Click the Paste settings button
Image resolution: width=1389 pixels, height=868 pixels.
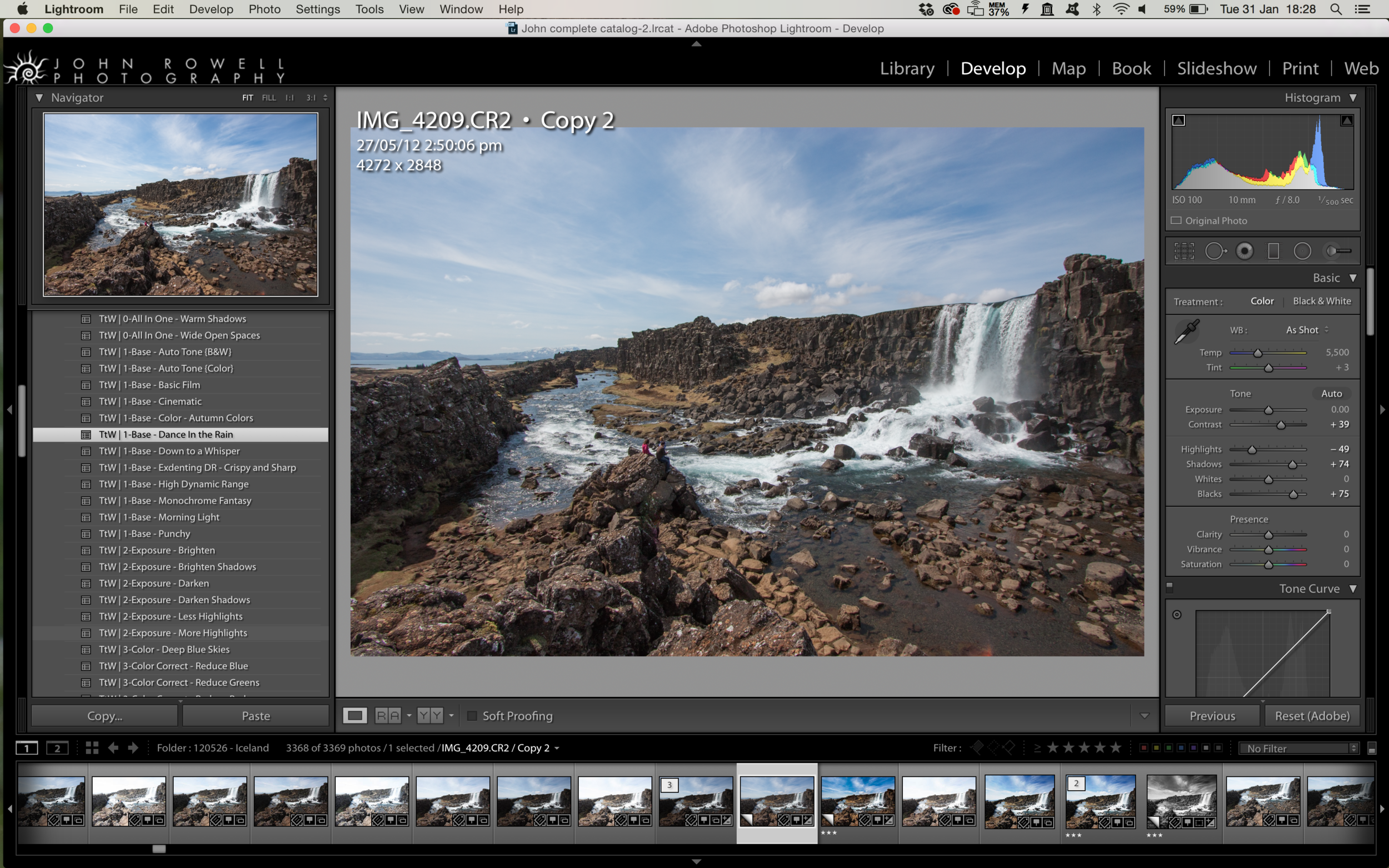tap(256, 715)
